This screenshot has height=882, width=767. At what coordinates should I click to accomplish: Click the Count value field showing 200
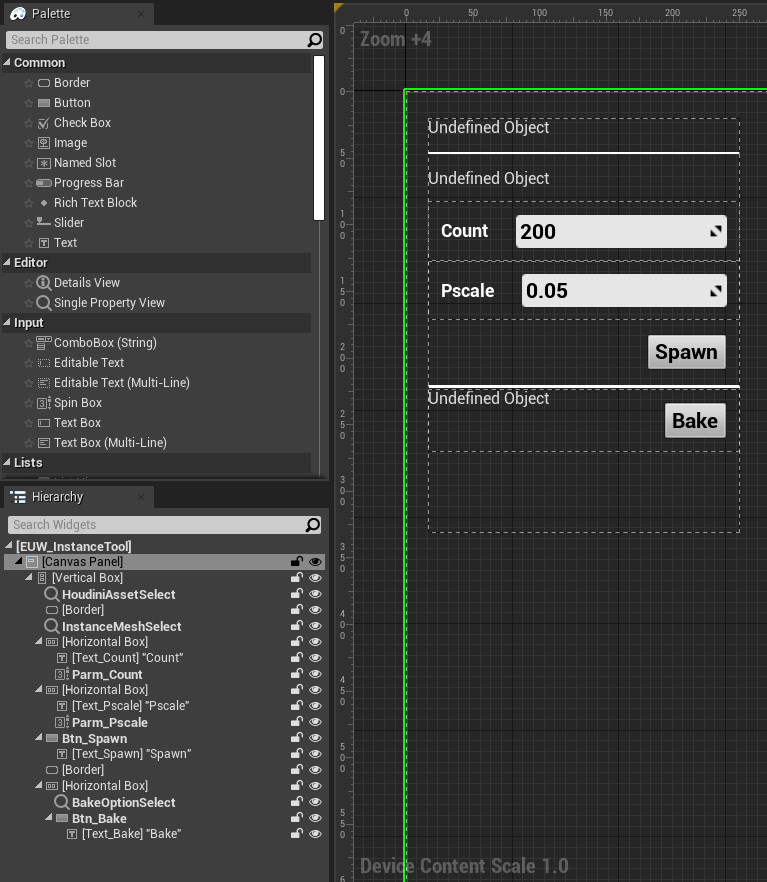click(x=621, y=232)
